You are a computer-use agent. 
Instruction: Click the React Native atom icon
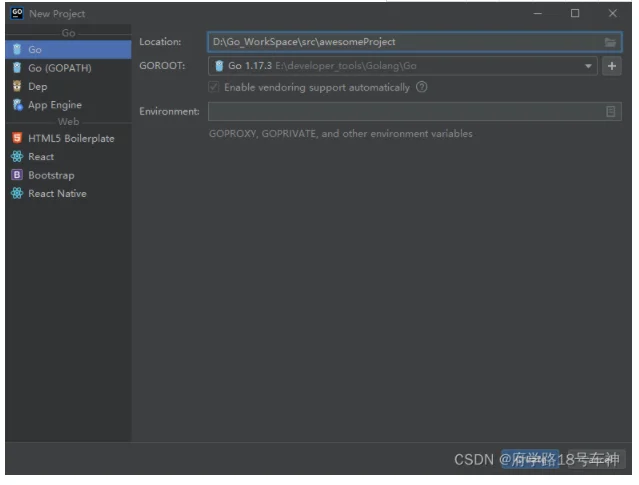[17, 193]
